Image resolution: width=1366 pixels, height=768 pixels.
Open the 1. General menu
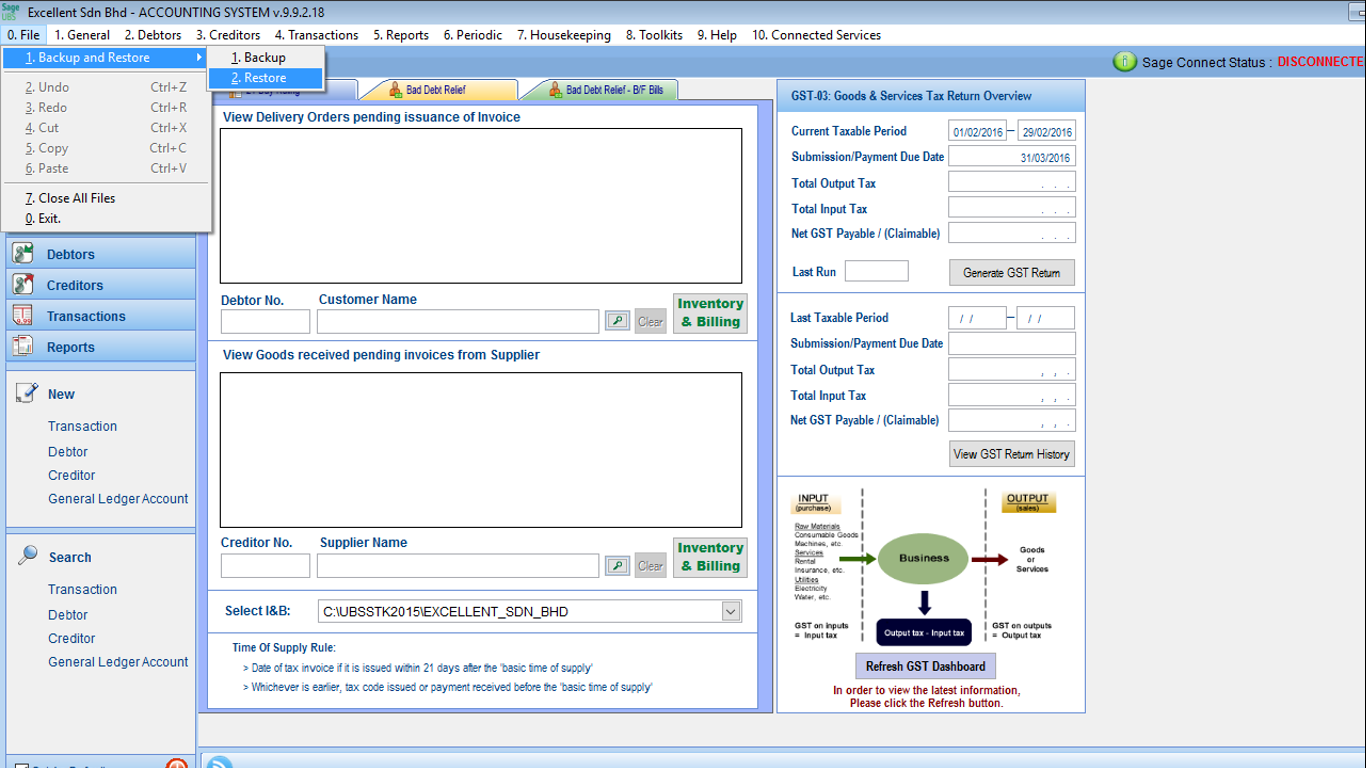82,35
